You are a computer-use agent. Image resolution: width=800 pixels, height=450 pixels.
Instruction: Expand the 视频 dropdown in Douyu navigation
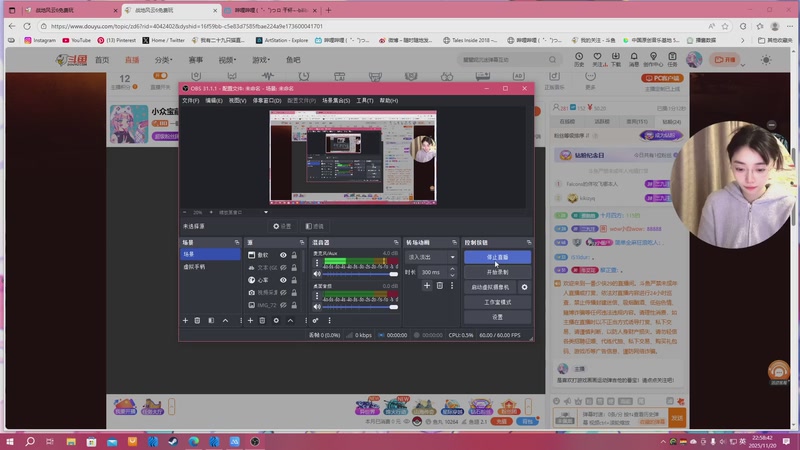(227, 60)
